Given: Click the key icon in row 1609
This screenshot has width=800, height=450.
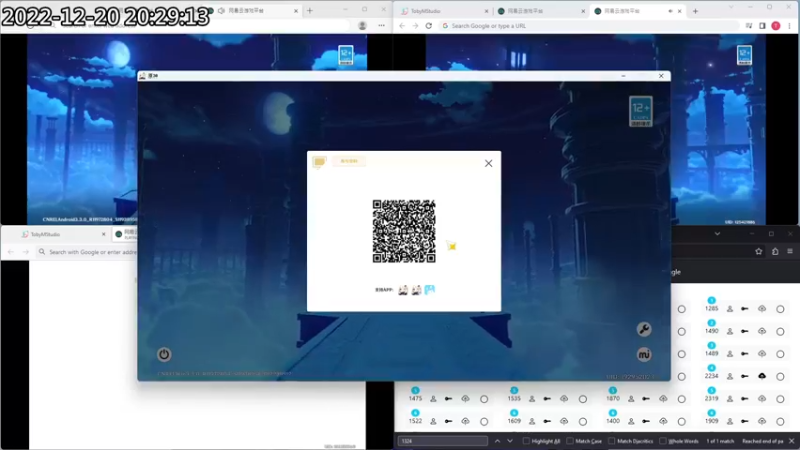Looking at the screenshot, I should pyautogui.click(x=547, y=421).
